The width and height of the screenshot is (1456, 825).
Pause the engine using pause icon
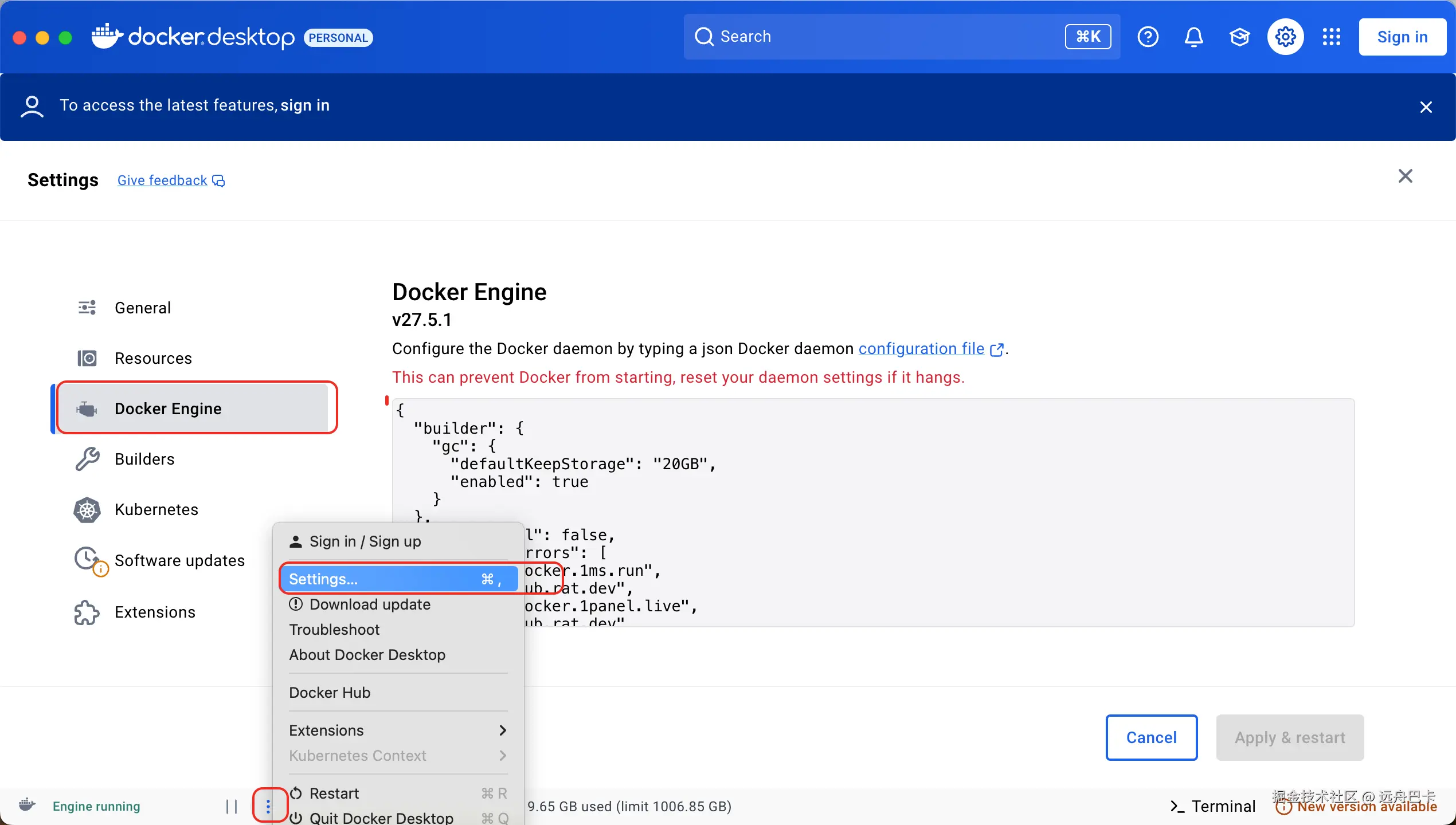coord(232,806)
